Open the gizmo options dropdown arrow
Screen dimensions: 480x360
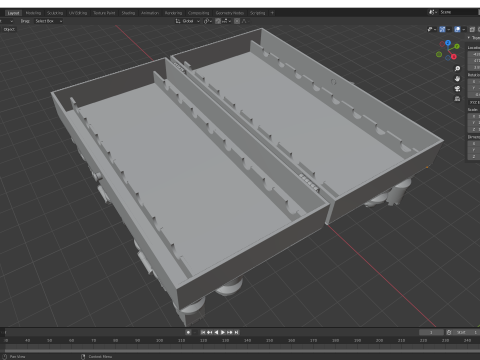click(x=449, y=29)
